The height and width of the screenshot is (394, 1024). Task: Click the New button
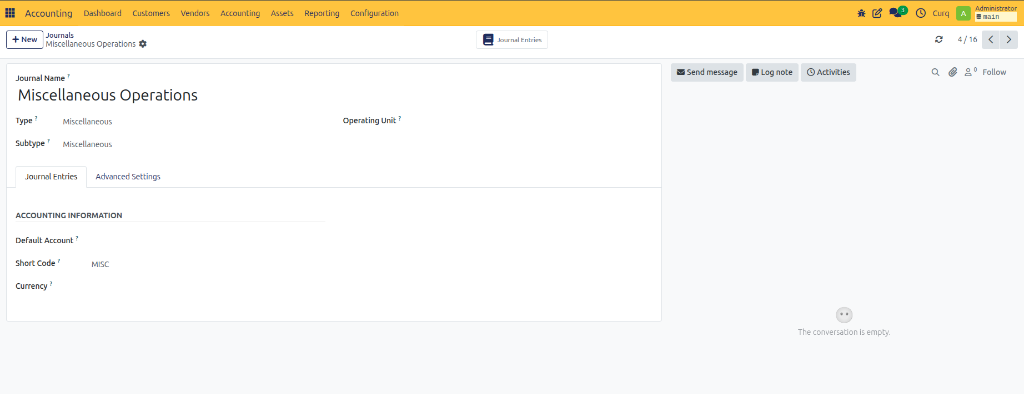coord(25,39)
